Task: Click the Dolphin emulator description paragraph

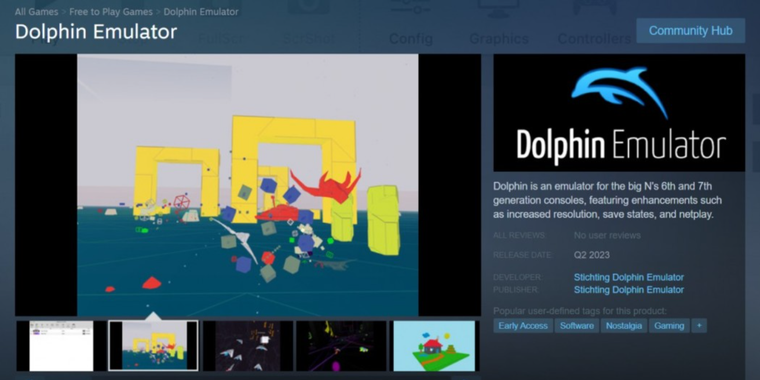Action: coord(608,200)
